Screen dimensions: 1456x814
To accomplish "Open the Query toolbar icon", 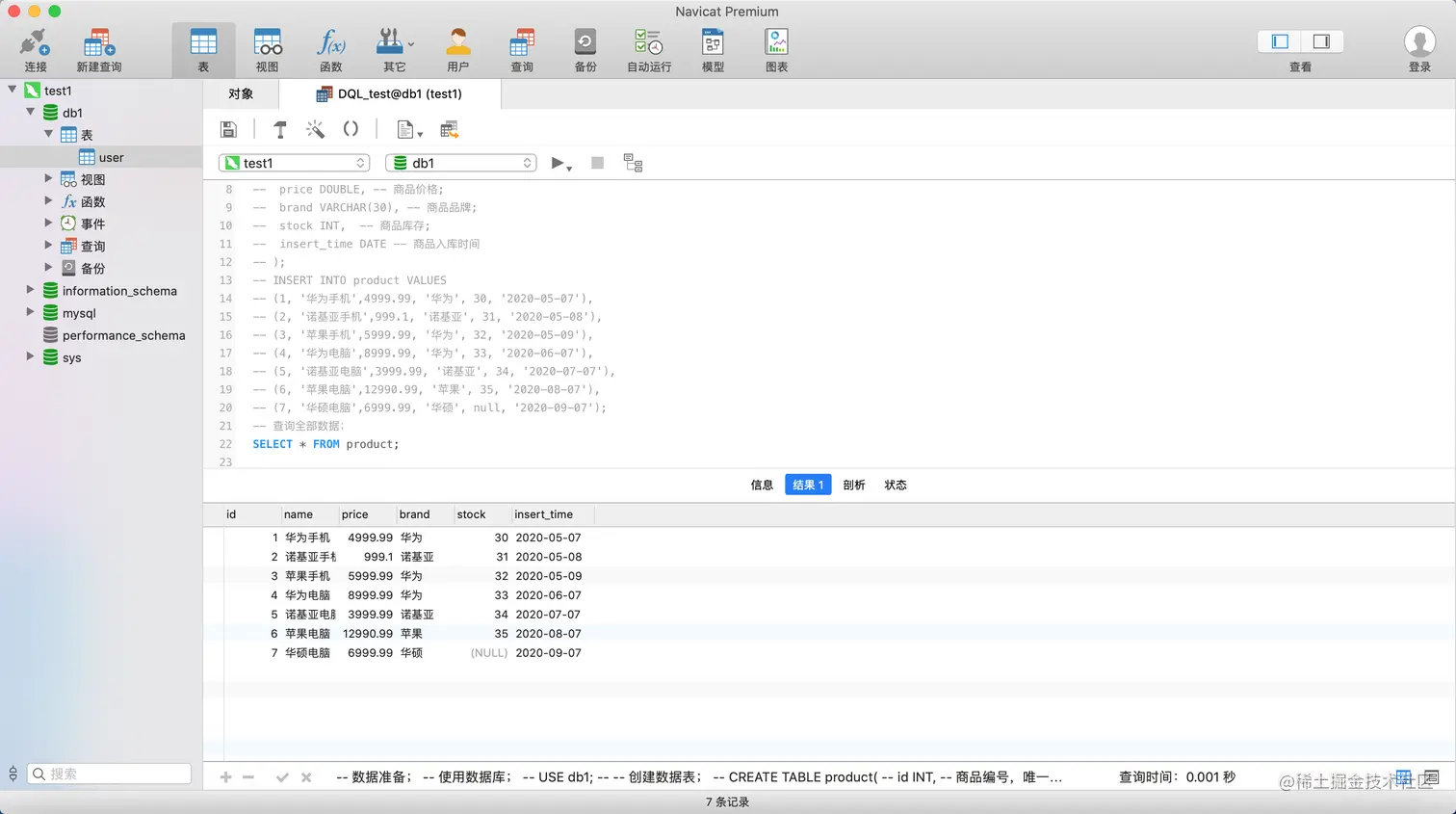I will tap(521, 50).
